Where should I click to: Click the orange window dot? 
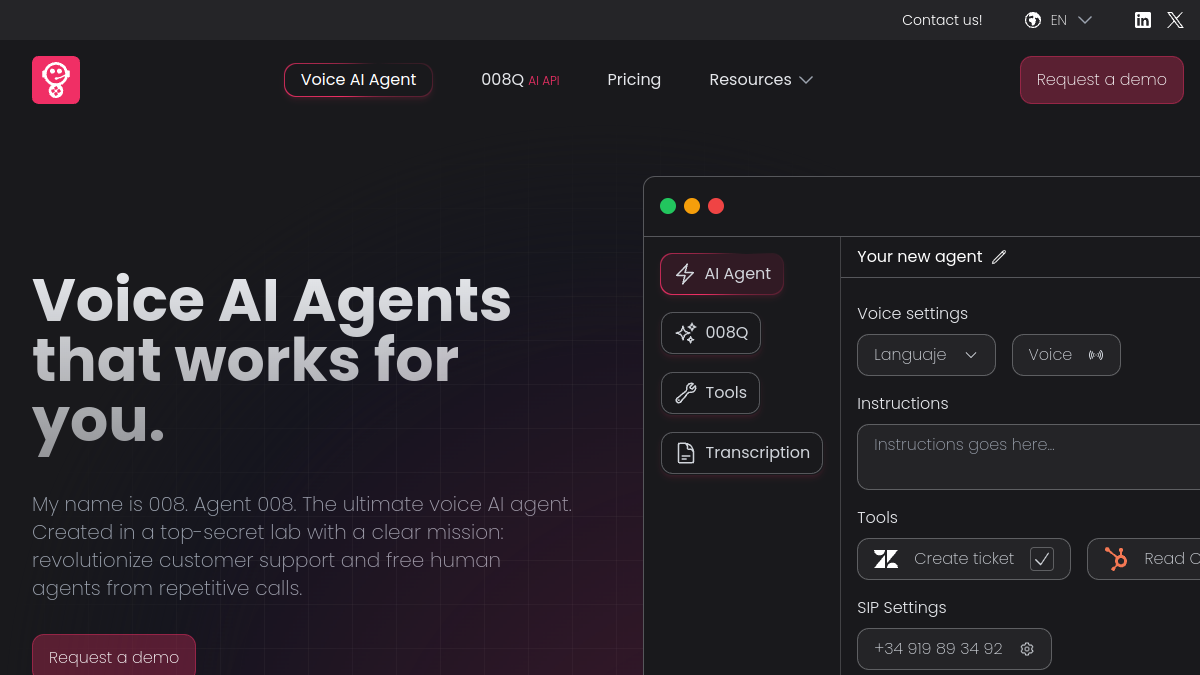tap(692, 206)
